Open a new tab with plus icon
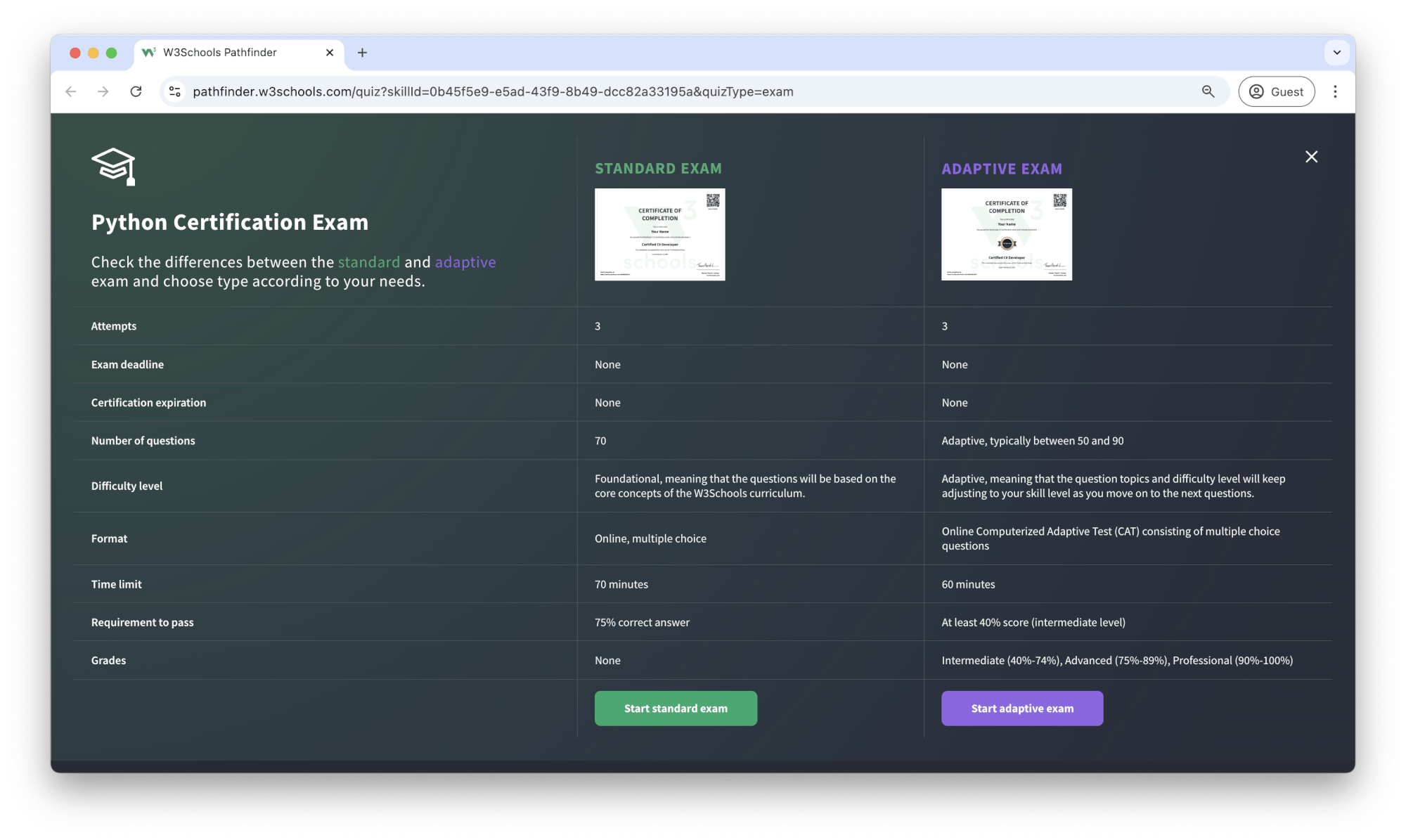 pos(362,53)
